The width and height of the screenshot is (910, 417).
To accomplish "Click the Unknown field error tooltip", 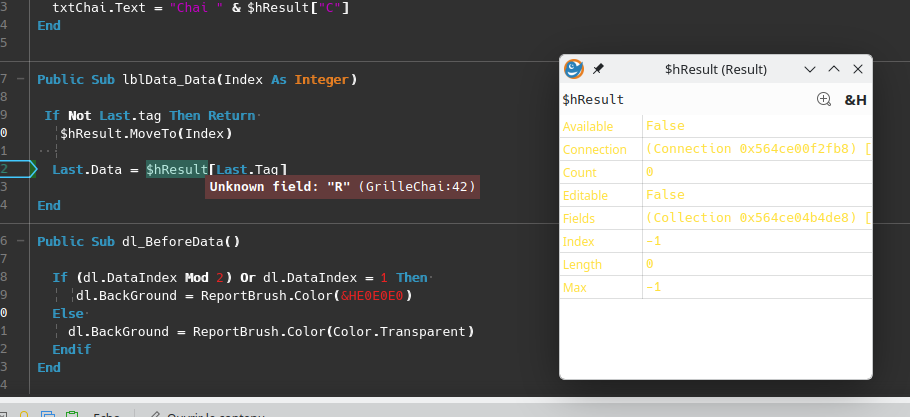I will [x=342, y=187].
